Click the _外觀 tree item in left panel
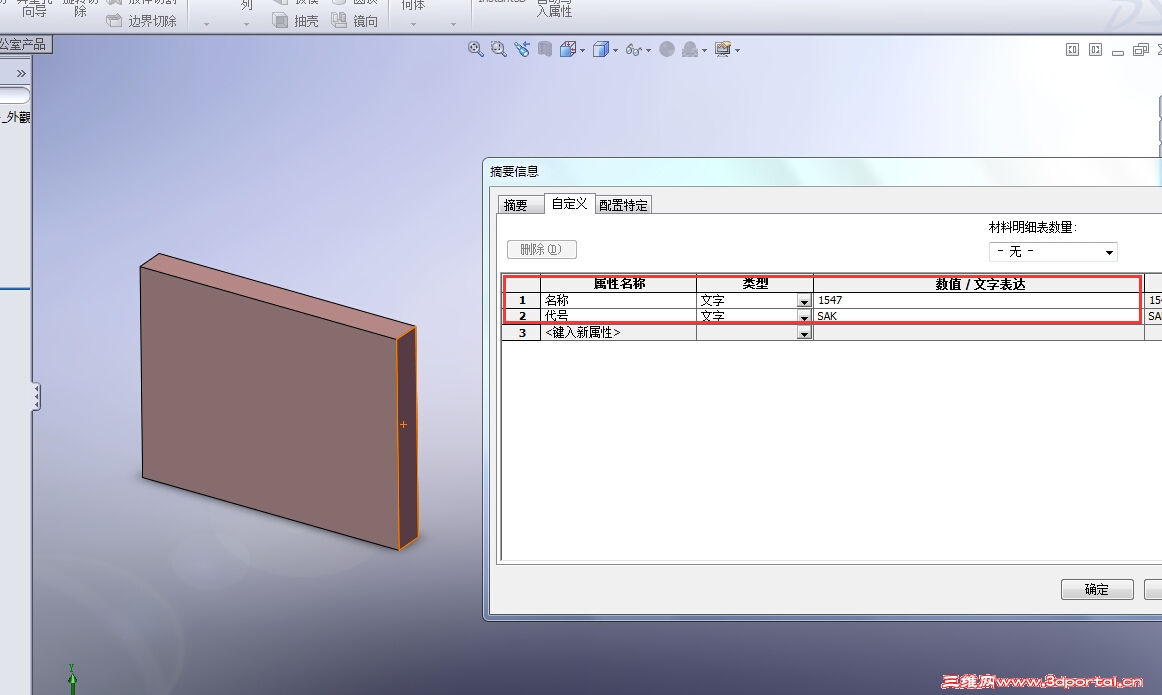Viewport: 1162px width, 695px height. pos(16,116)
